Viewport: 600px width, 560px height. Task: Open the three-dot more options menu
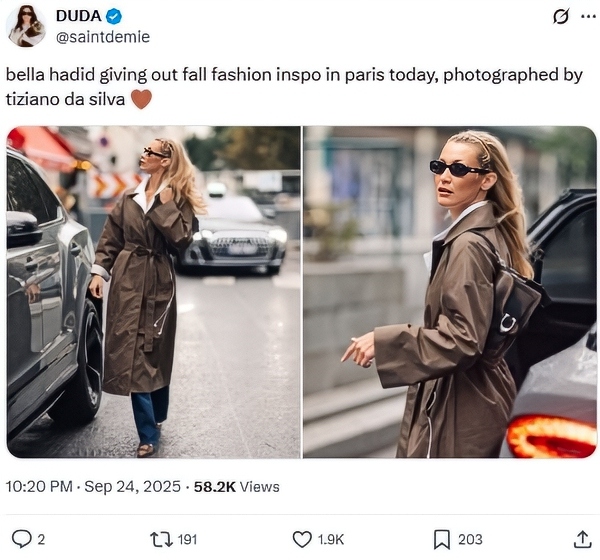tap(590, 17)
